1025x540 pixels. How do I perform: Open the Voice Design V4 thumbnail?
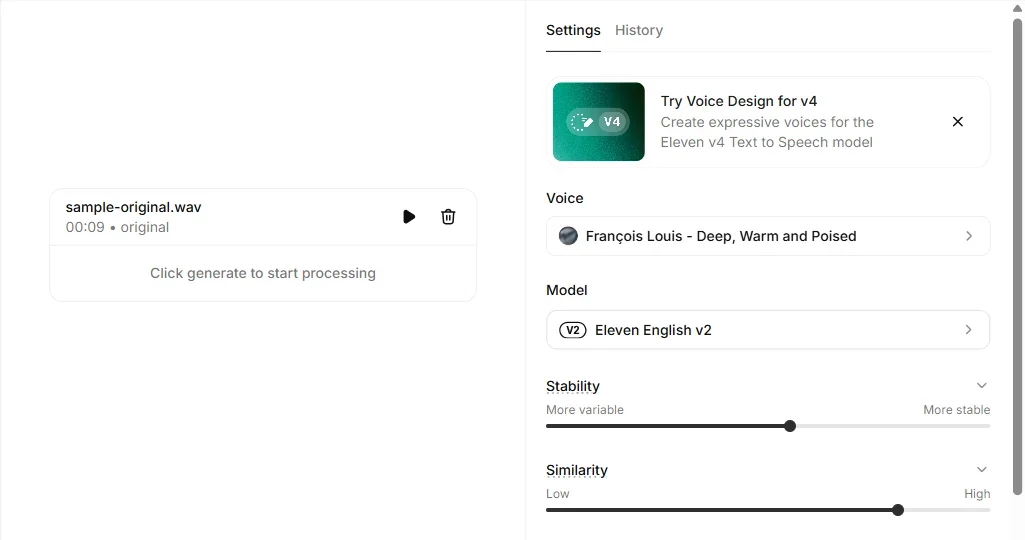click(x=599, y=122)
